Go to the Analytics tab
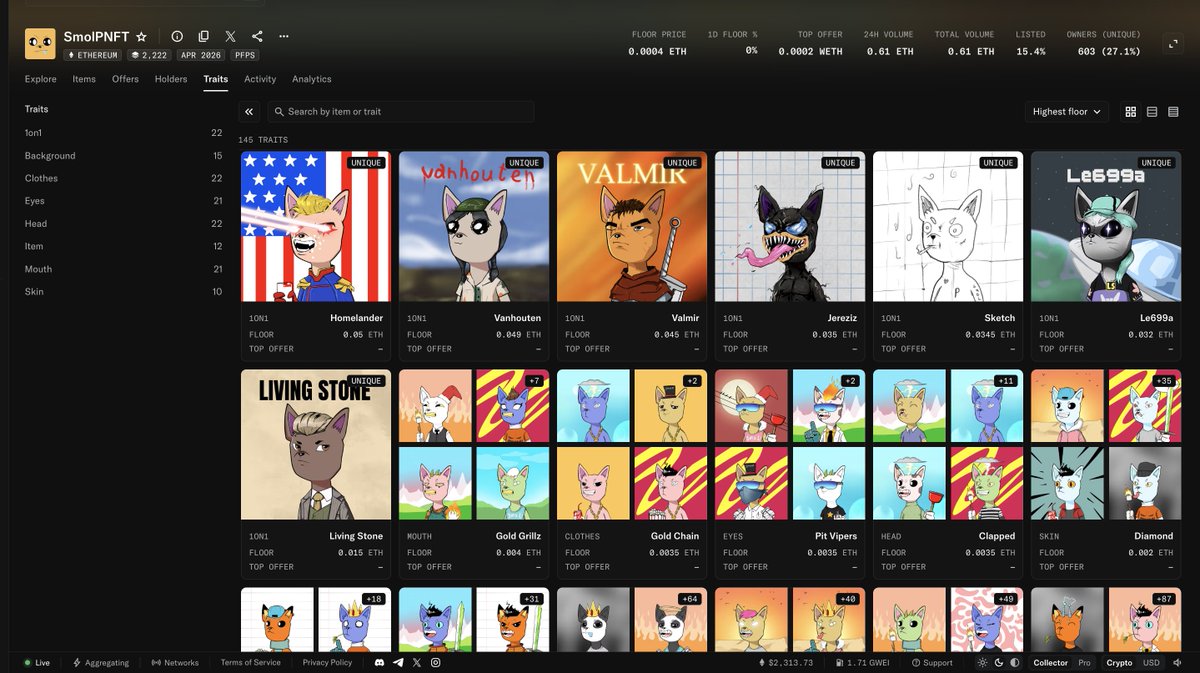Screen dimensions: 1200x673 (x=312, y=79)
